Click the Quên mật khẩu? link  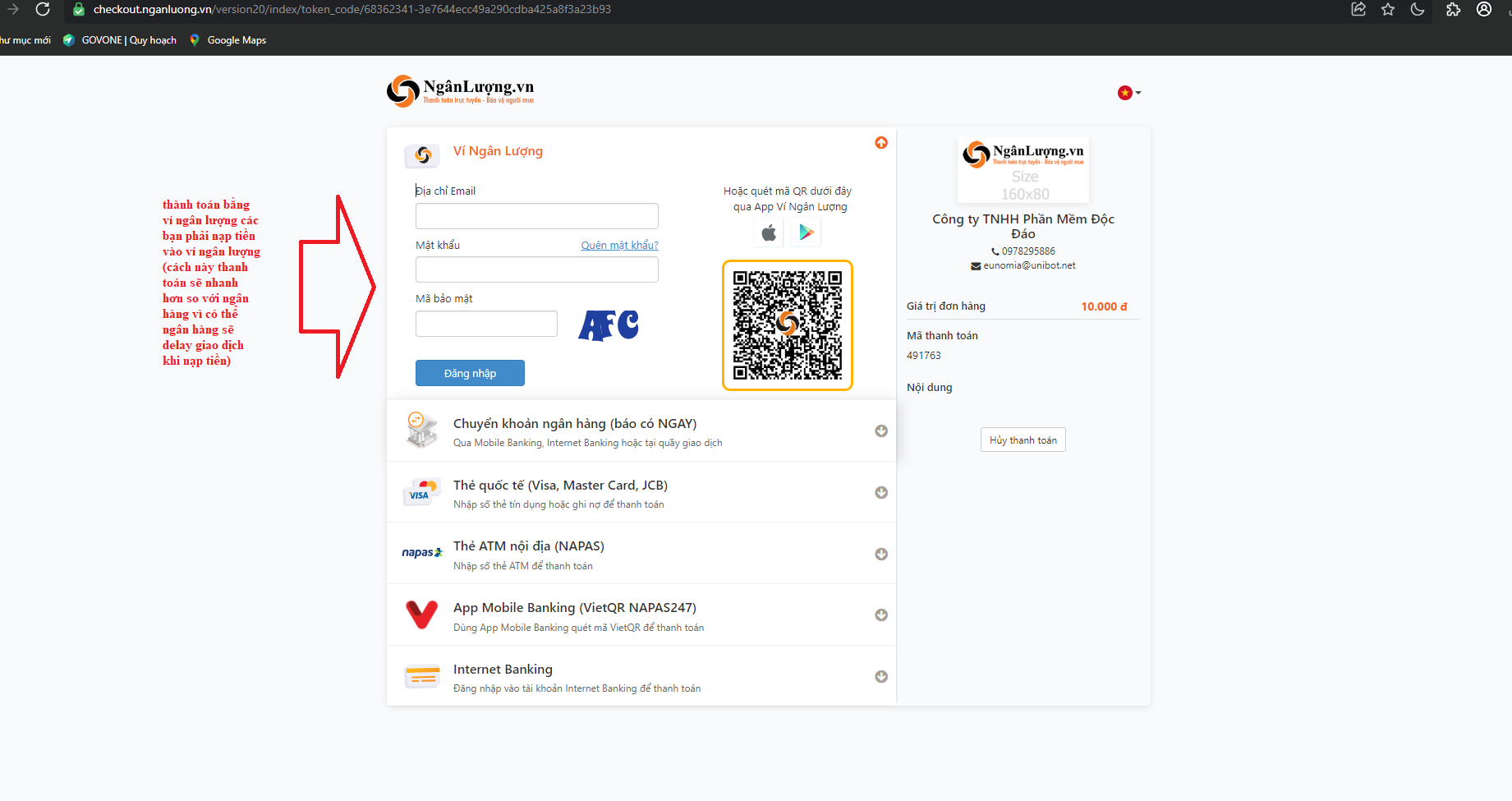[619, 245]
